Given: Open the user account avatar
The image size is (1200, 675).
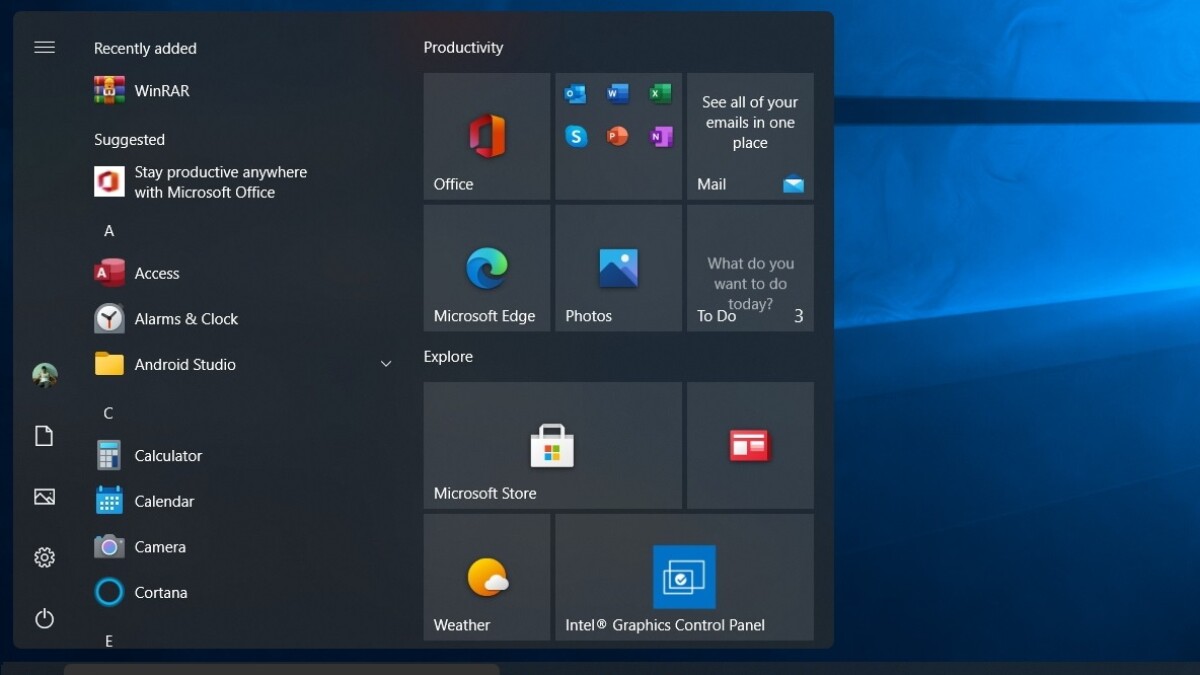Looking at the screenshot, I should tap(44, 375).
